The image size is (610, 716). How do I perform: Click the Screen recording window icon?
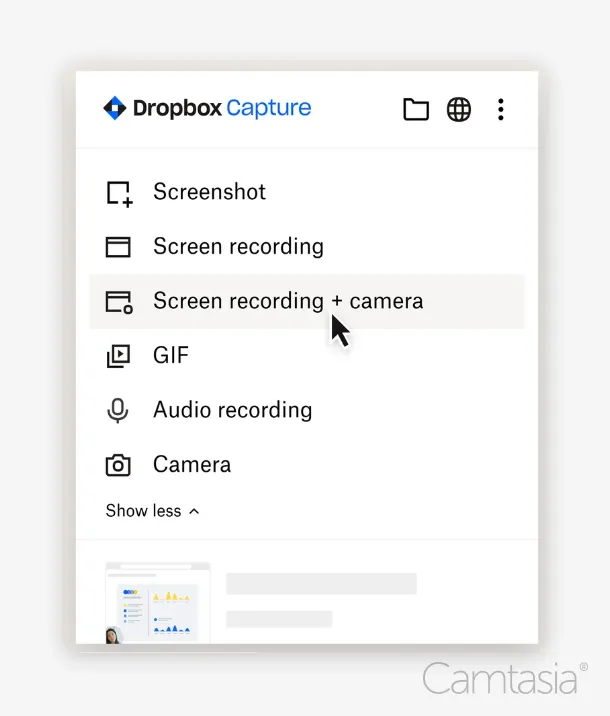coord(118,247)
